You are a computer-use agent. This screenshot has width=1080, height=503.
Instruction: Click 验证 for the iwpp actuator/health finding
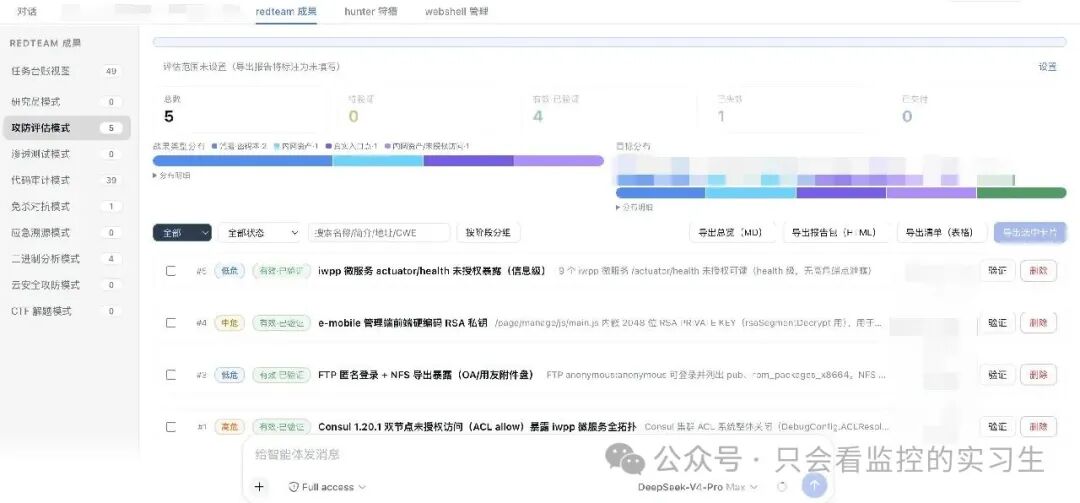tap(997, 271)
